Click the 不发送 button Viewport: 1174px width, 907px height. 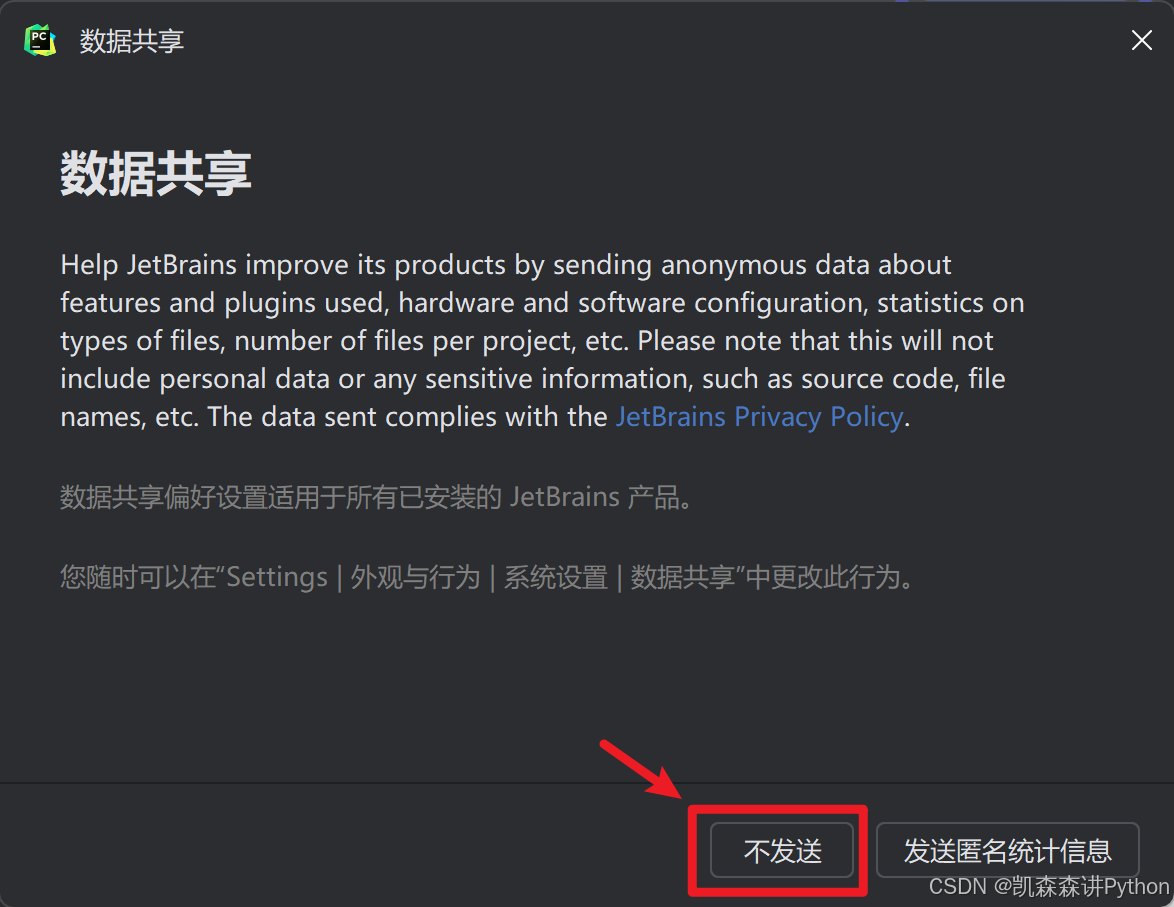pyautogui.click(x=782, y=850)
